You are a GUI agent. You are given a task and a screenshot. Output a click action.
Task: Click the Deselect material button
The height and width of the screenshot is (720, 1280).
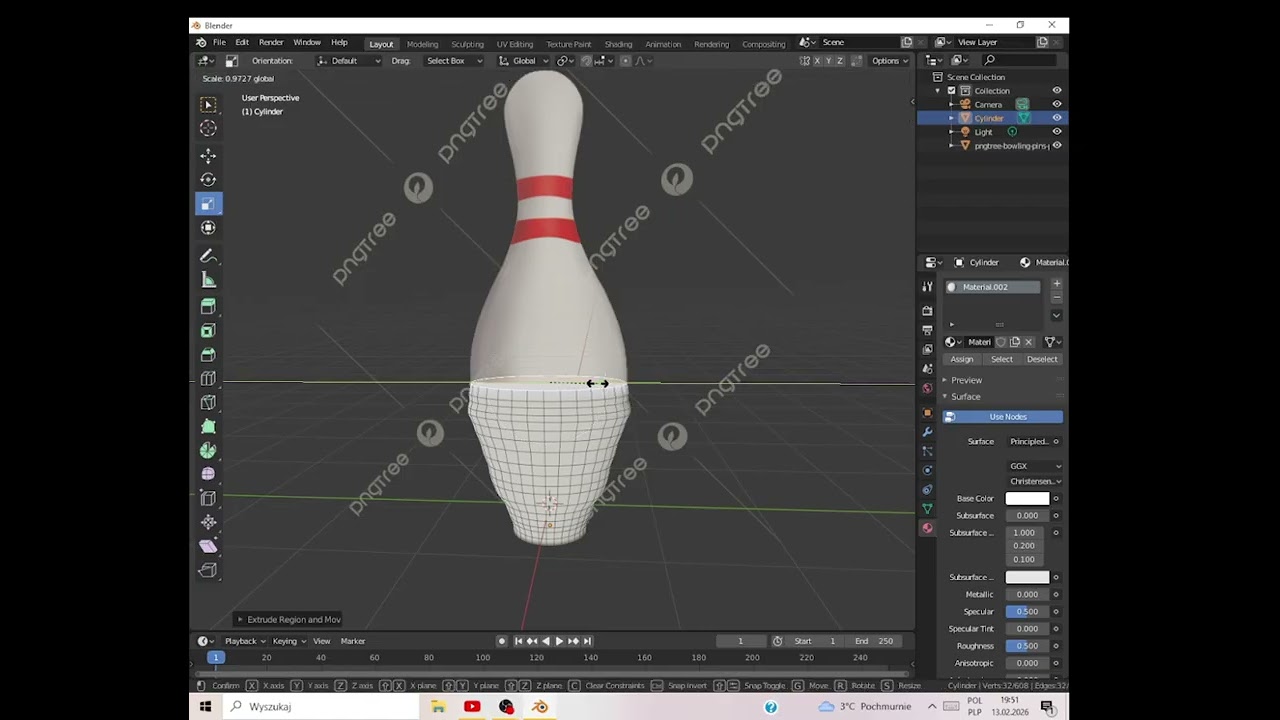tap(1042, 359)
